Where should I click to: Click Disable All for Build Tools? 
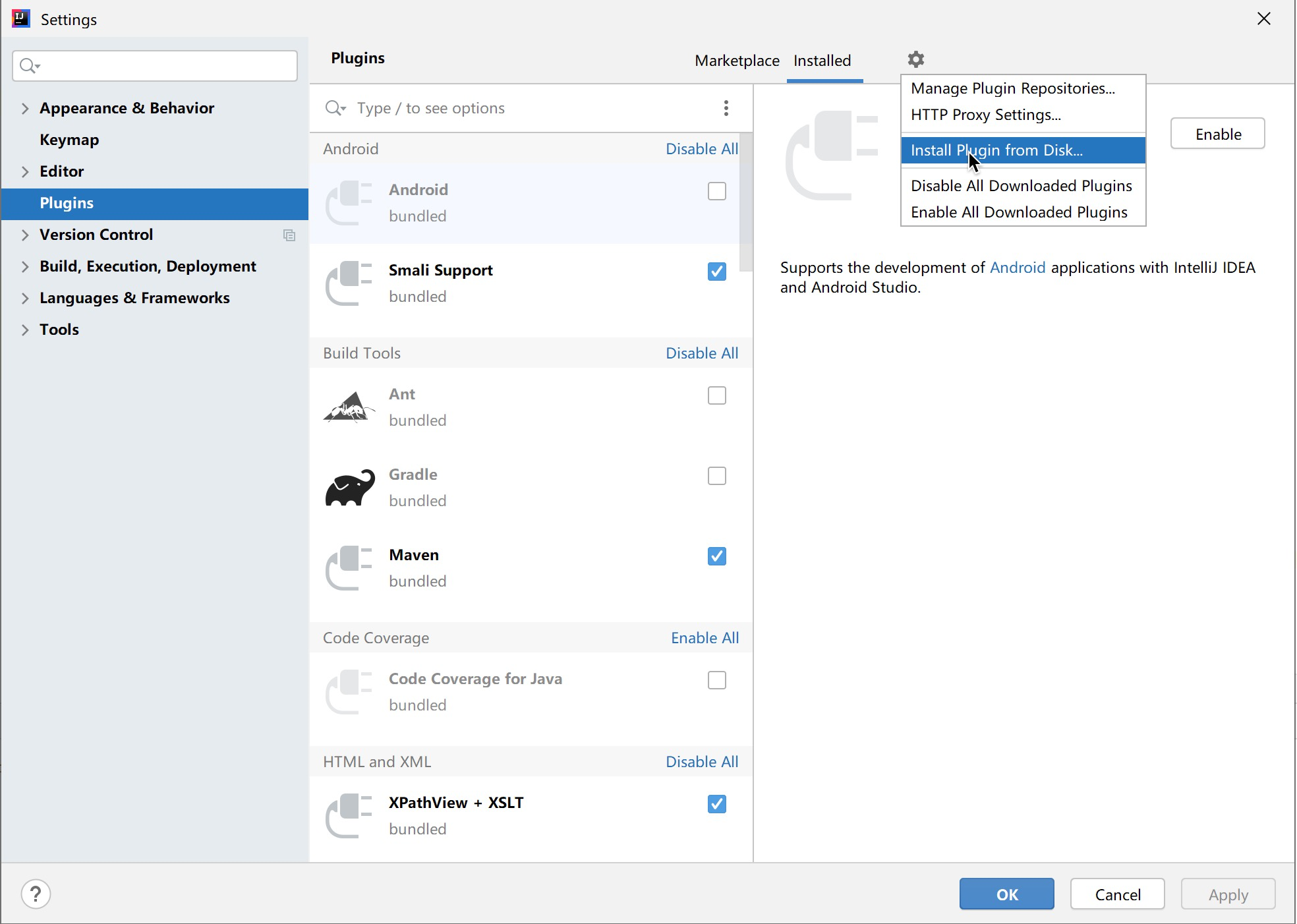point(701,353)
